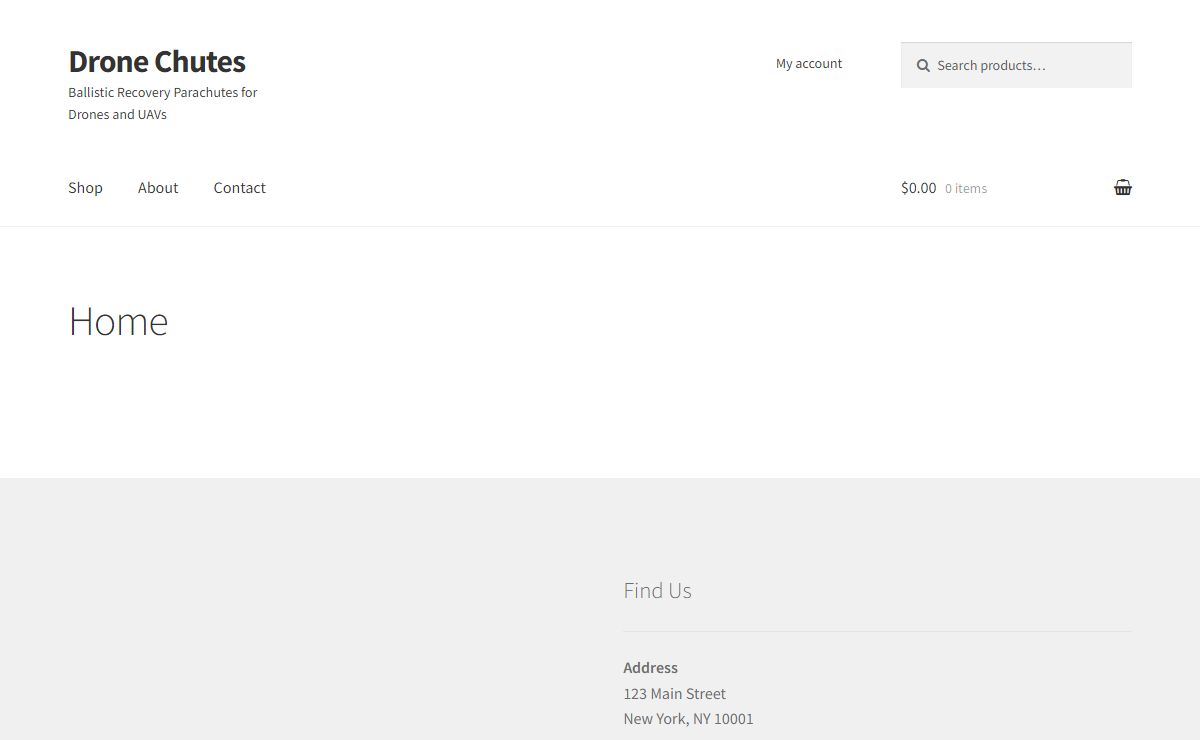
Task: Click the Drones and UAVs tagline line
Action: [x=117, y=114]
